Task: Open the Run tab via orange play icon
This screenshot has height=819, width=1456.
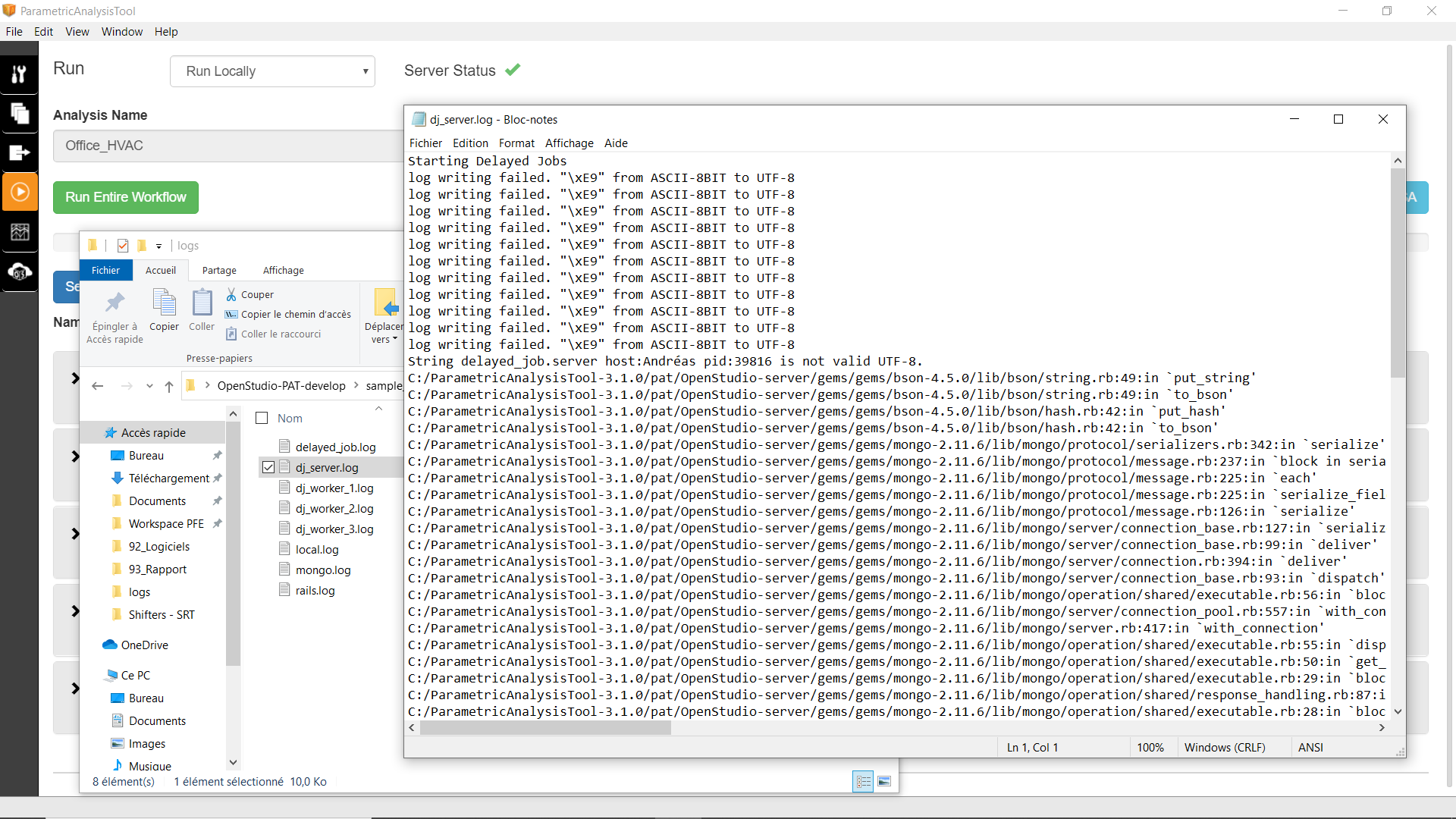Action: [20, 191]
